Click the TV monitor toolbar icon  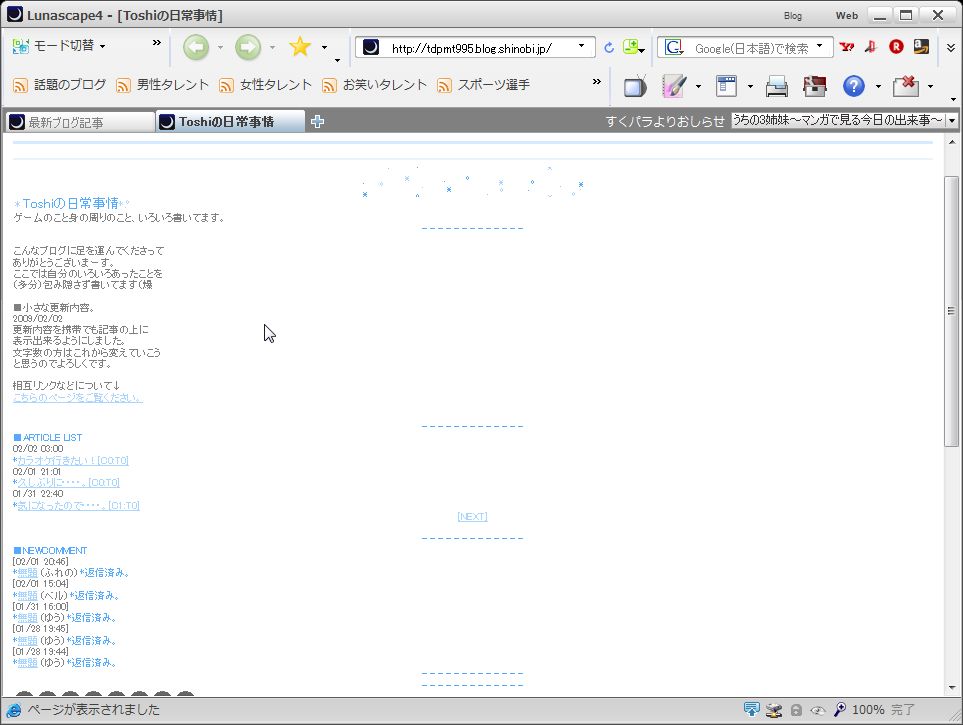(635, 87)
